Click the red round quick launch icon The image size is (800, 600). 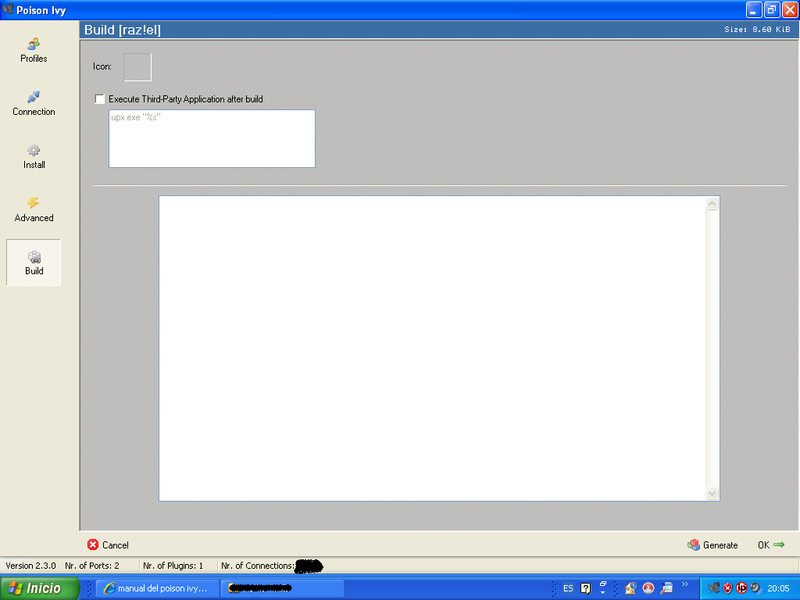(x=648, y=588)
